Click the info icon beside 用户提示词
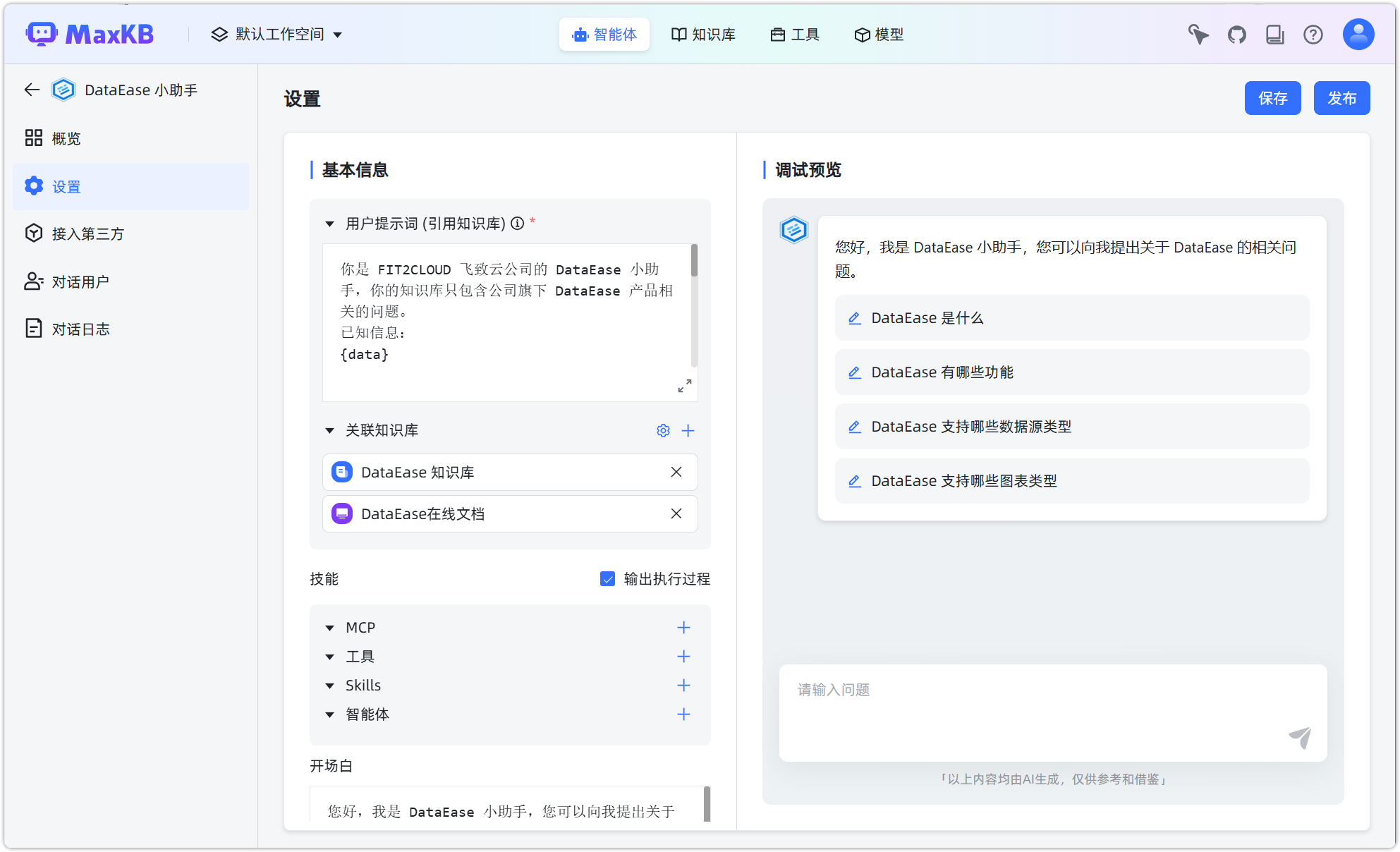Viewport: 1400px width, 852px height. (x=518, y=224)
